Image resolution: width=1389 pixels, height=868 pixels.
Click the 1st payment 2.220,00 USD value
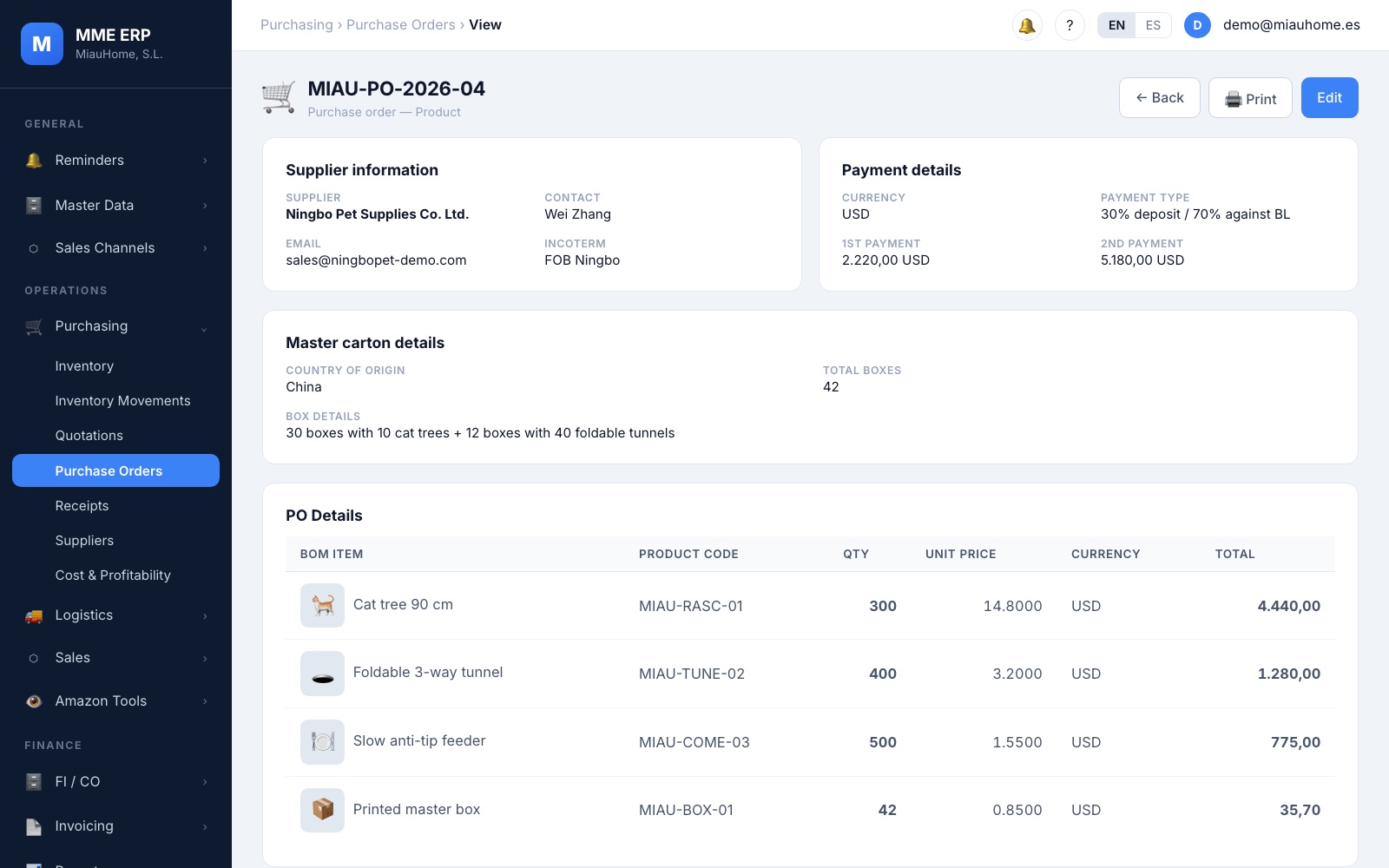click(x=885, y=260)
